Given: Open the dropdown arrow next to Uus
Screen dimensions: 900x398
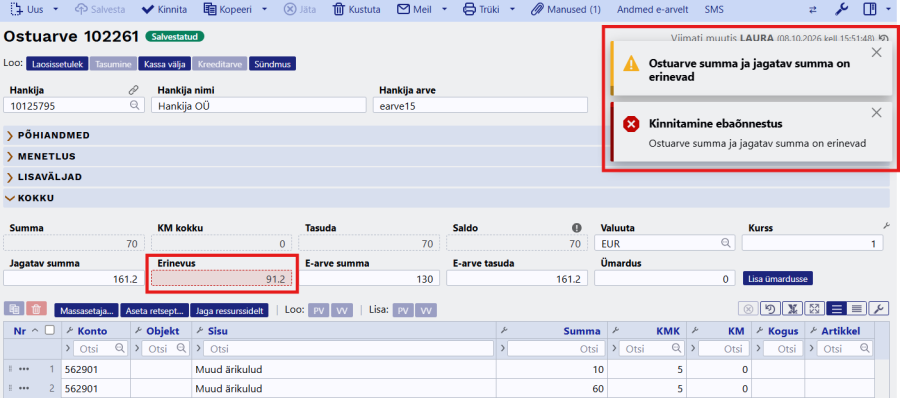Looking at the screenshot, I should point(55,10).
